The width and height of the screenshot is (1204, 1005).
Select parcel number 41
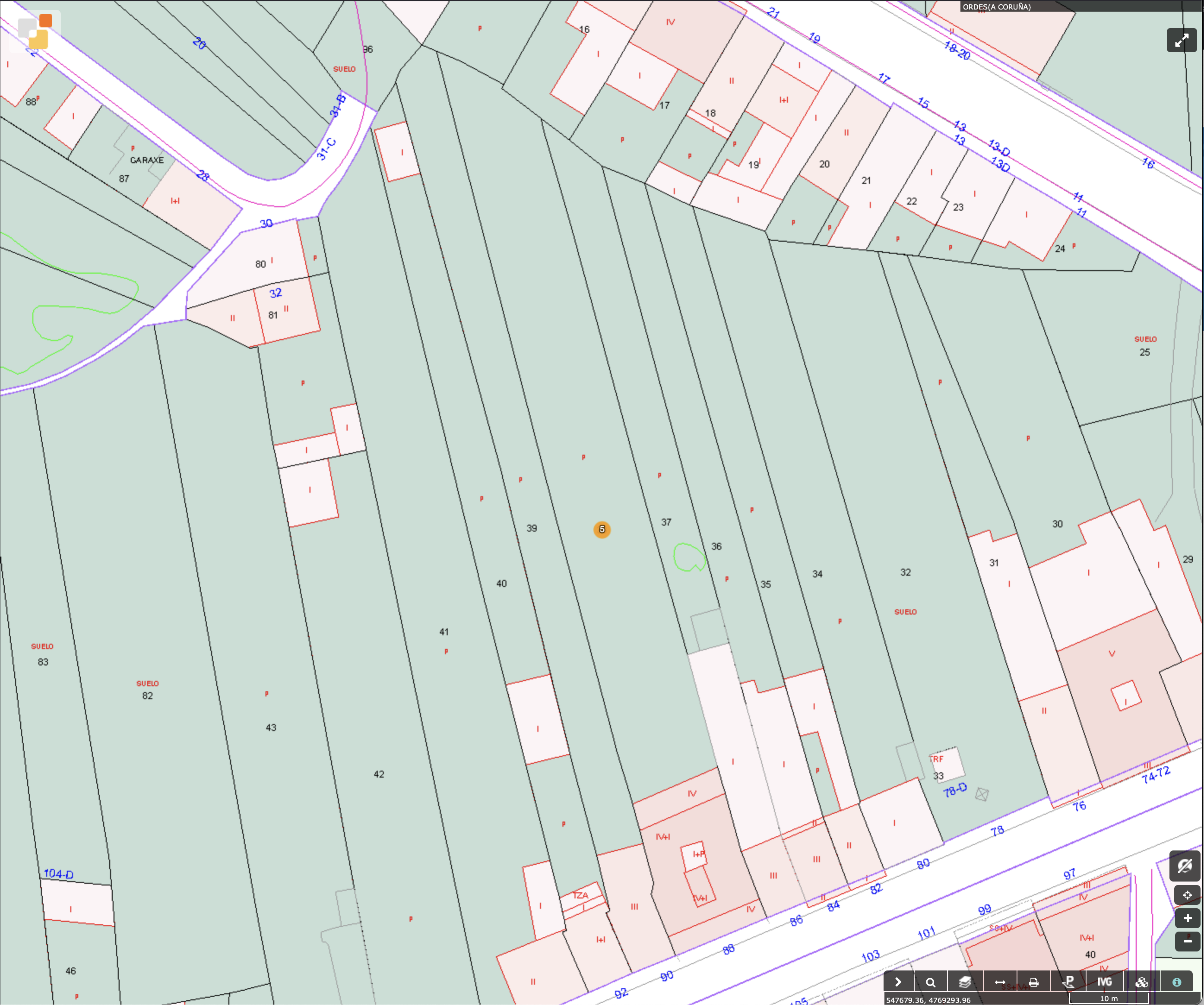[x=444, y=632]
